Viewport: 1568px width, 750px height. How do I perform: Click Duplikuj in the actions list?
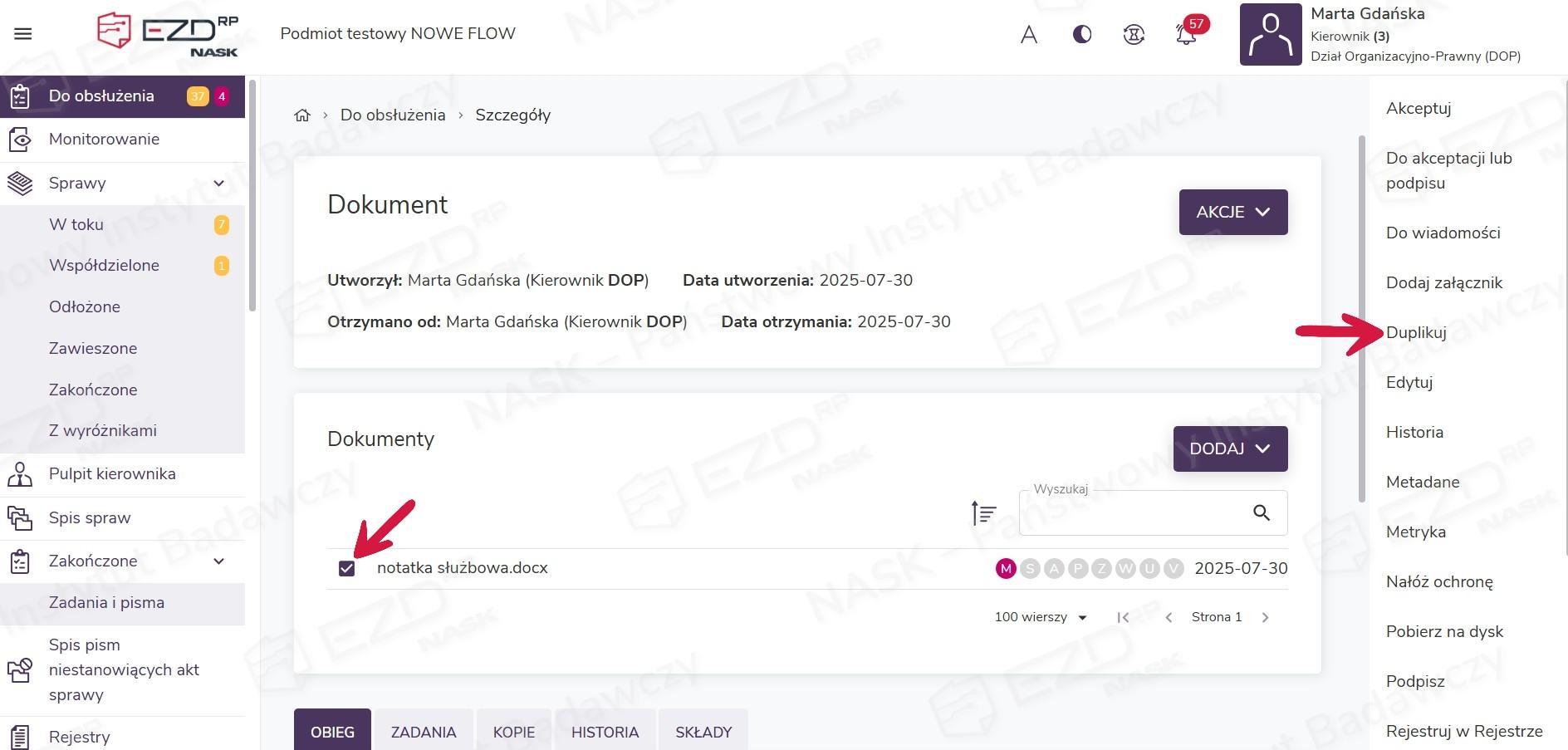point(1416,332)
